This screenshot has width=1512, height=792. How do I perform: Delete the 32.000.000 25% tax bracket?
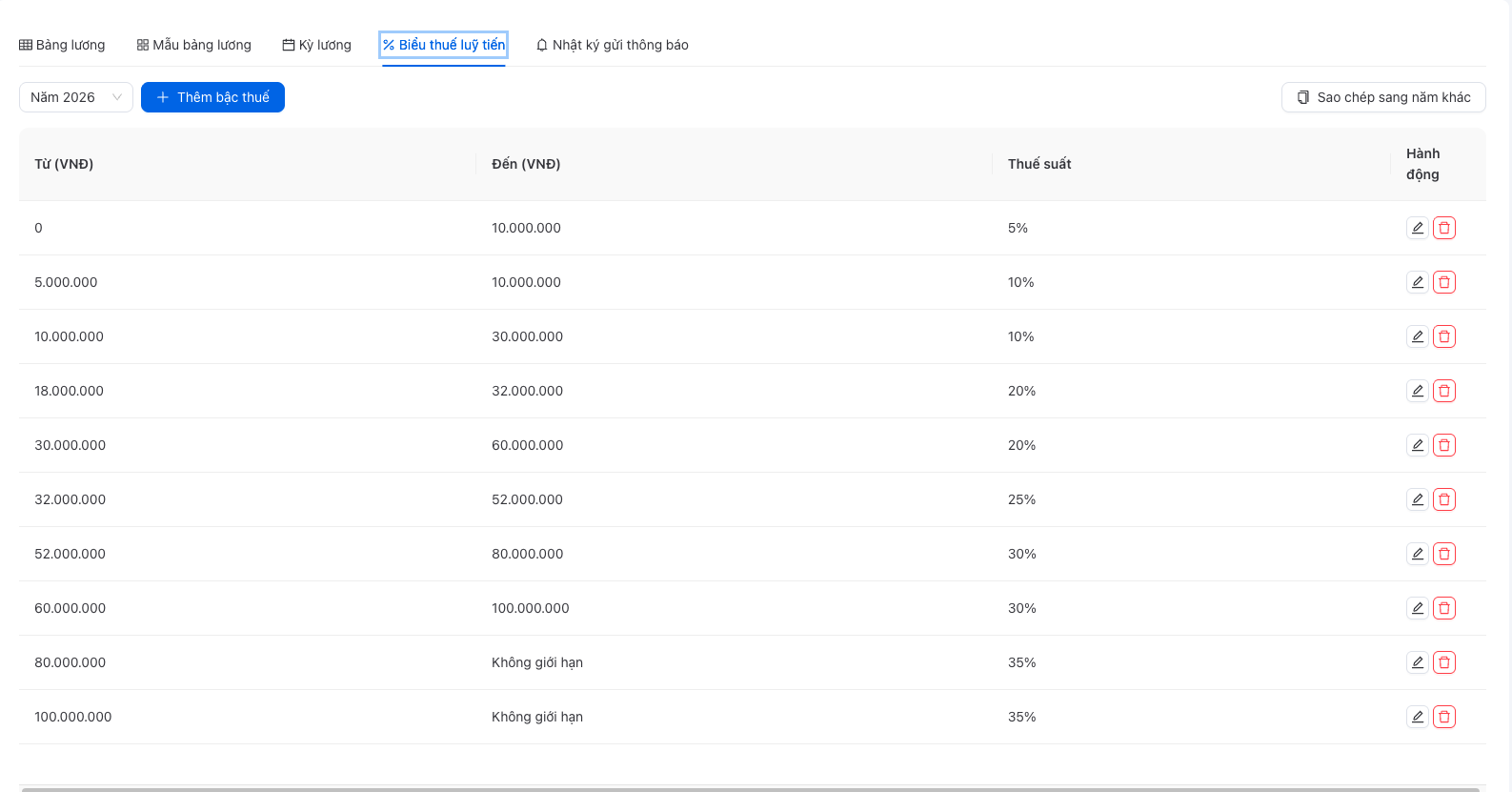[x=1444, y=499]
